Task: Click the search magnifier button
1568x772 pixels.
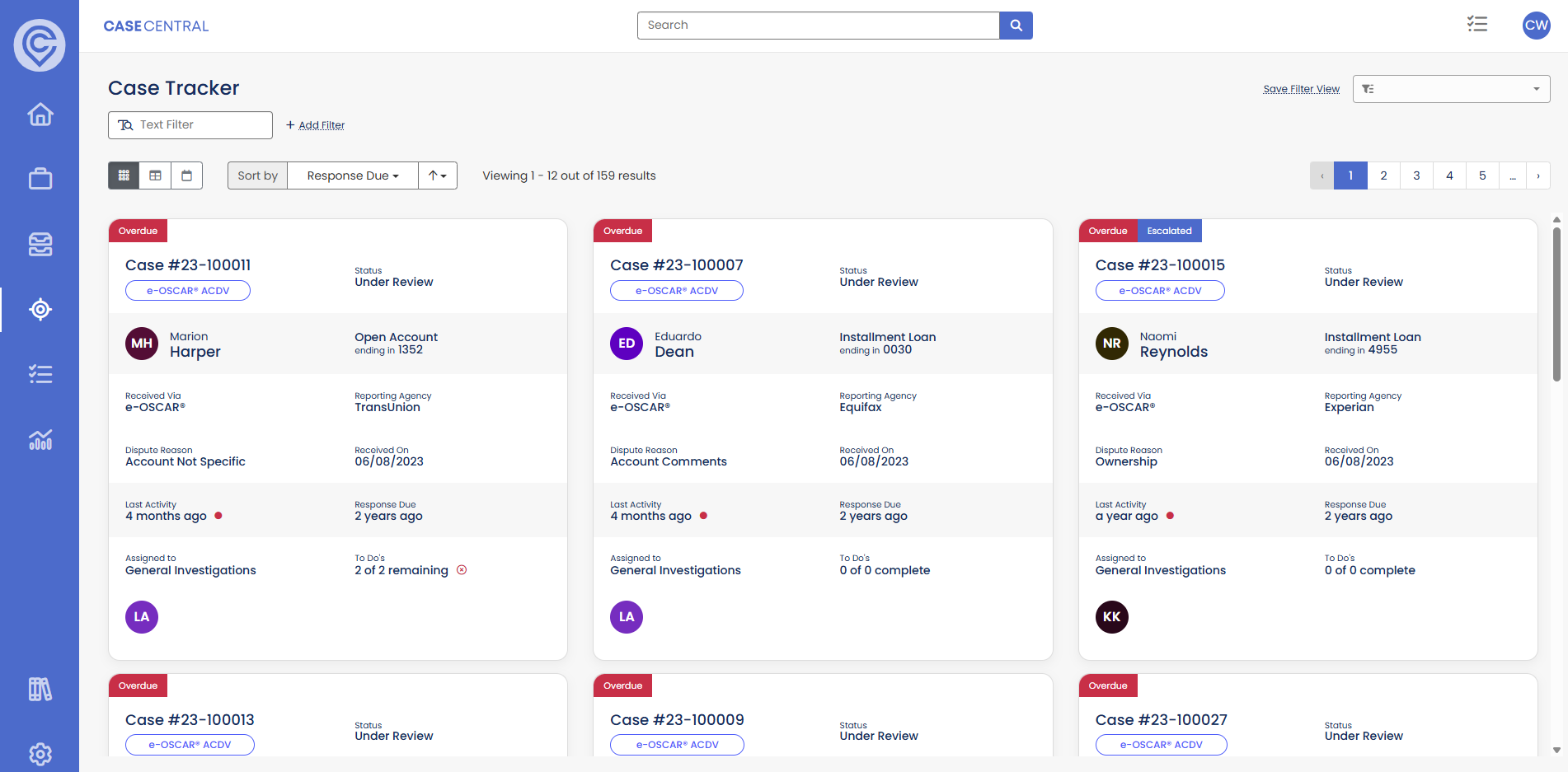Action: coord(1016,26)
